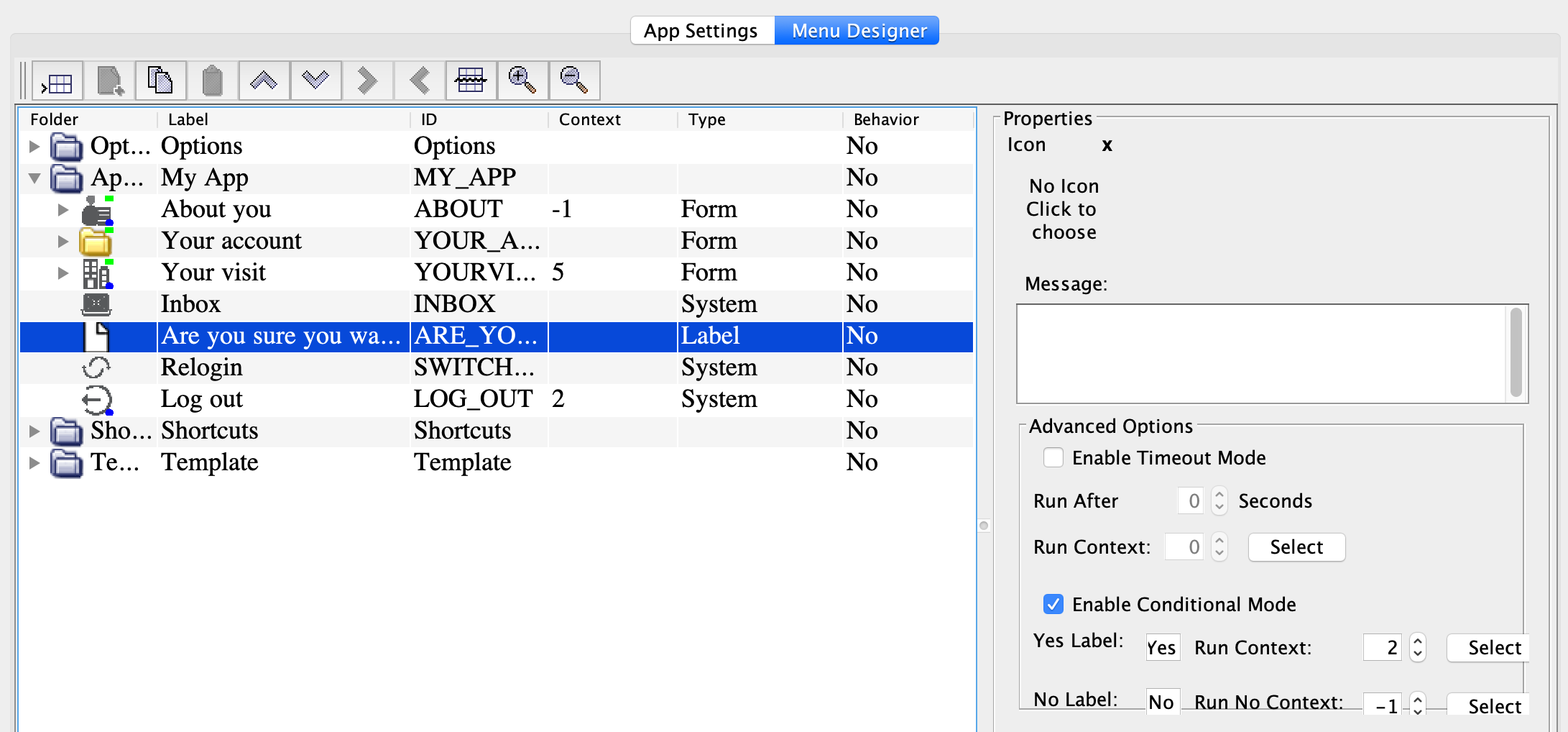This screenshot has width=1568, height=732.
Task: Click the move up arrow icon
Action: [264, 81]
